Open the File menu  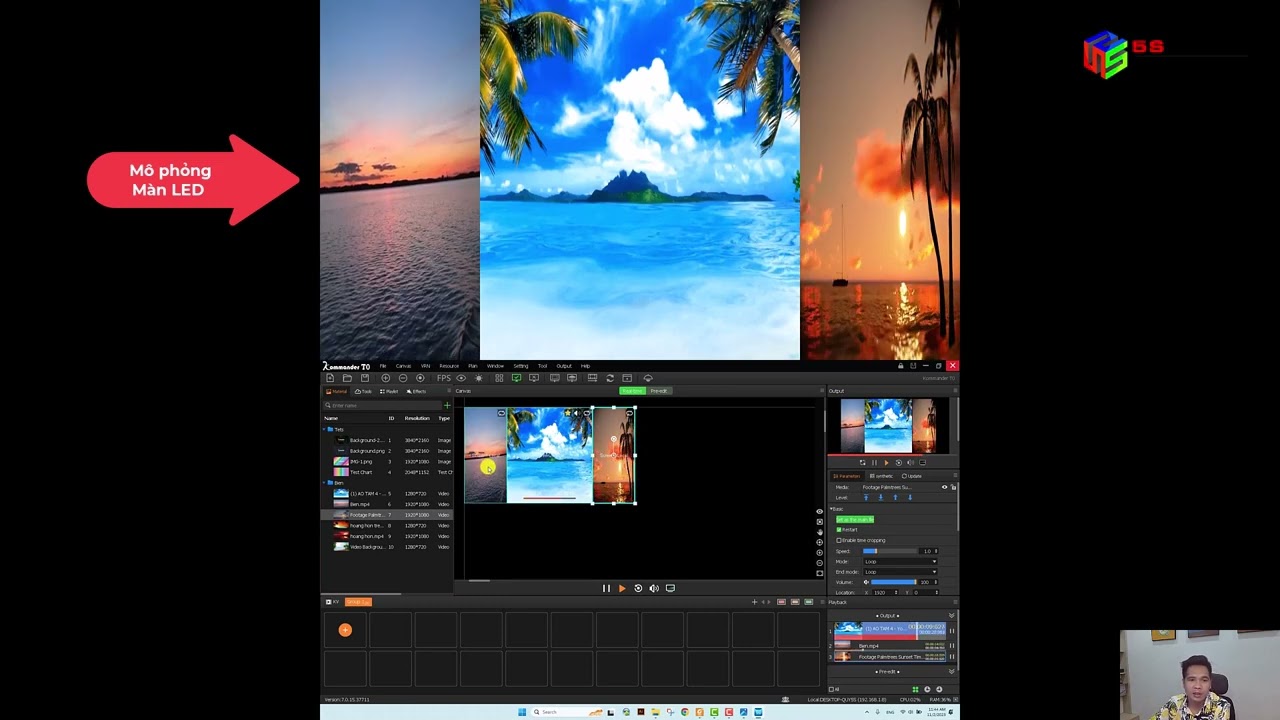383,366
